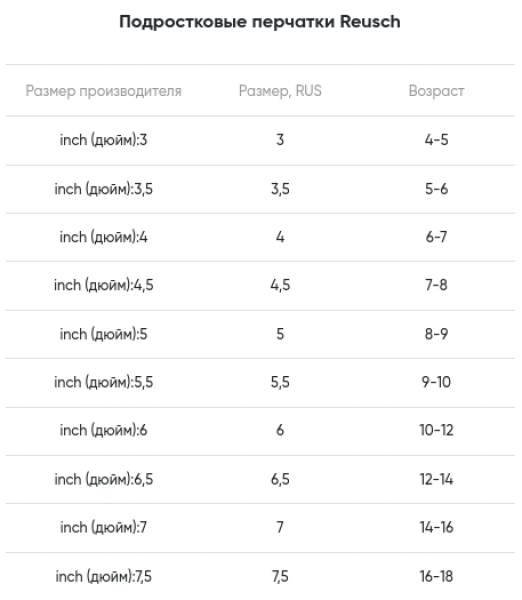Click the cell inch (дюйм):4
Screen dimensions: 522x600
point(103,237)
